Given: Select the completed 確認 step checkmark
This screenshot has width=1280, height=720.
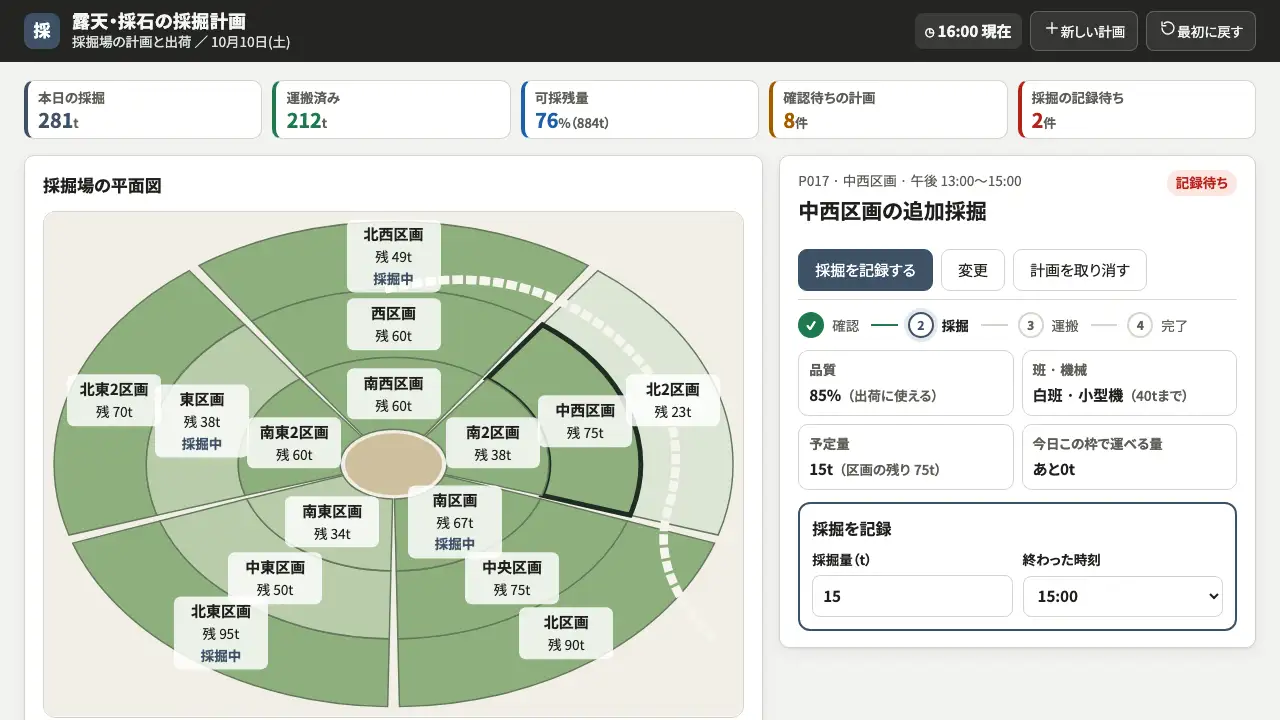Looking at the screenshot, I should tap(810, 325).
